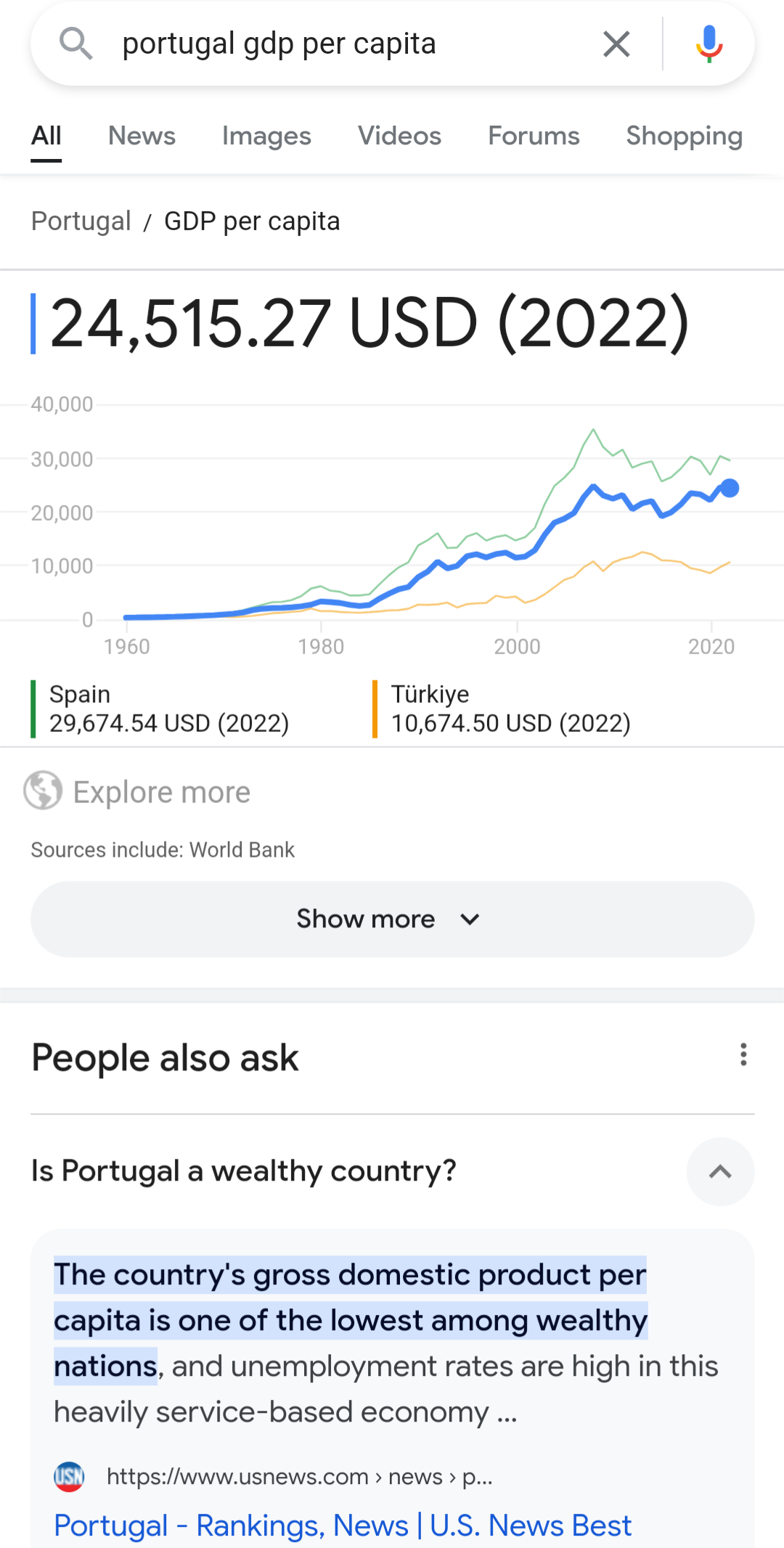Switch to the Images tab
The height and width of the screenshot is (1548, 784).
click(266, 136)
